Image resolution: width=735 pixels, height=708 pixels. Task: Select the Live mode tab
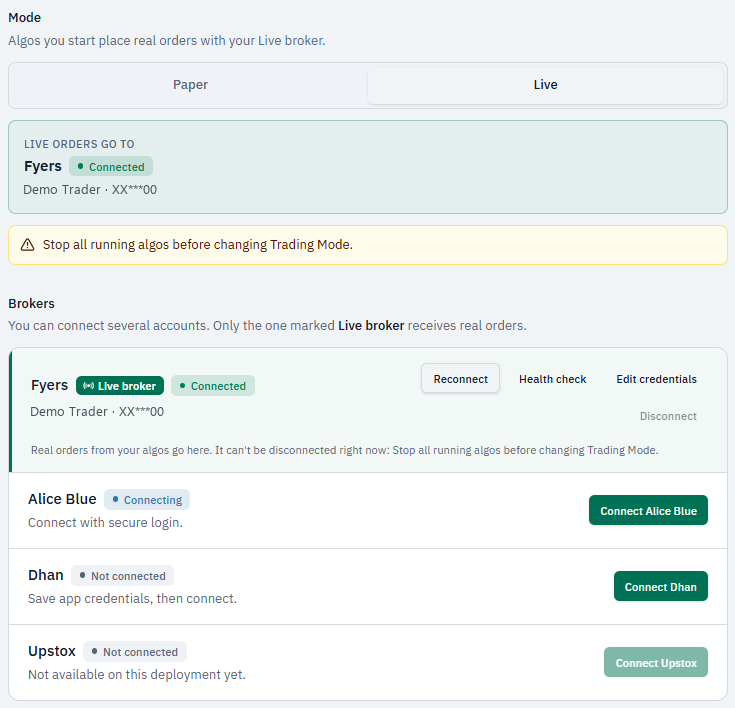tap(545, 85)
